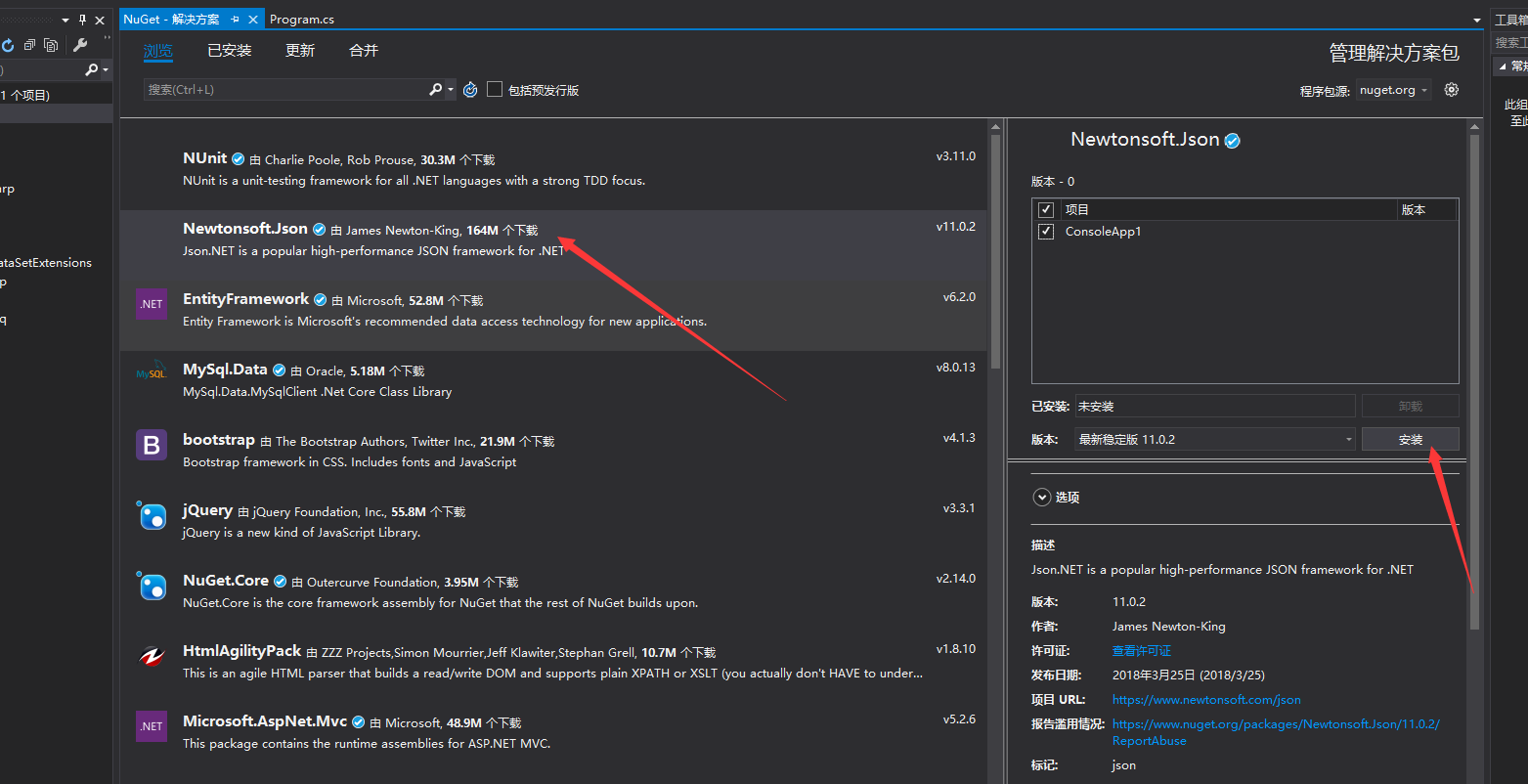Click the v11.0.2 version label in the list
This screenshot has width=1528, height=784.
955,226
